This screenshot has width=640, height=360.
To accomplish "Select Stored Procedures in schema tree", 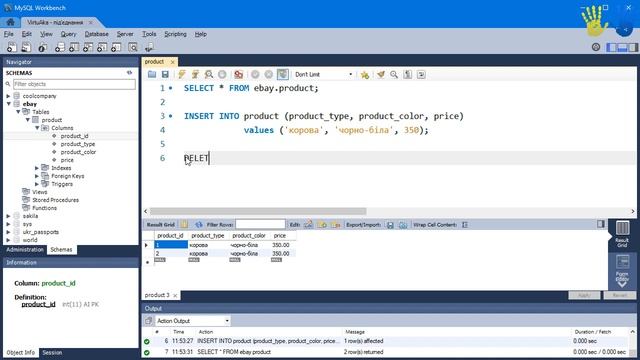I will click(x=56, y=200).
